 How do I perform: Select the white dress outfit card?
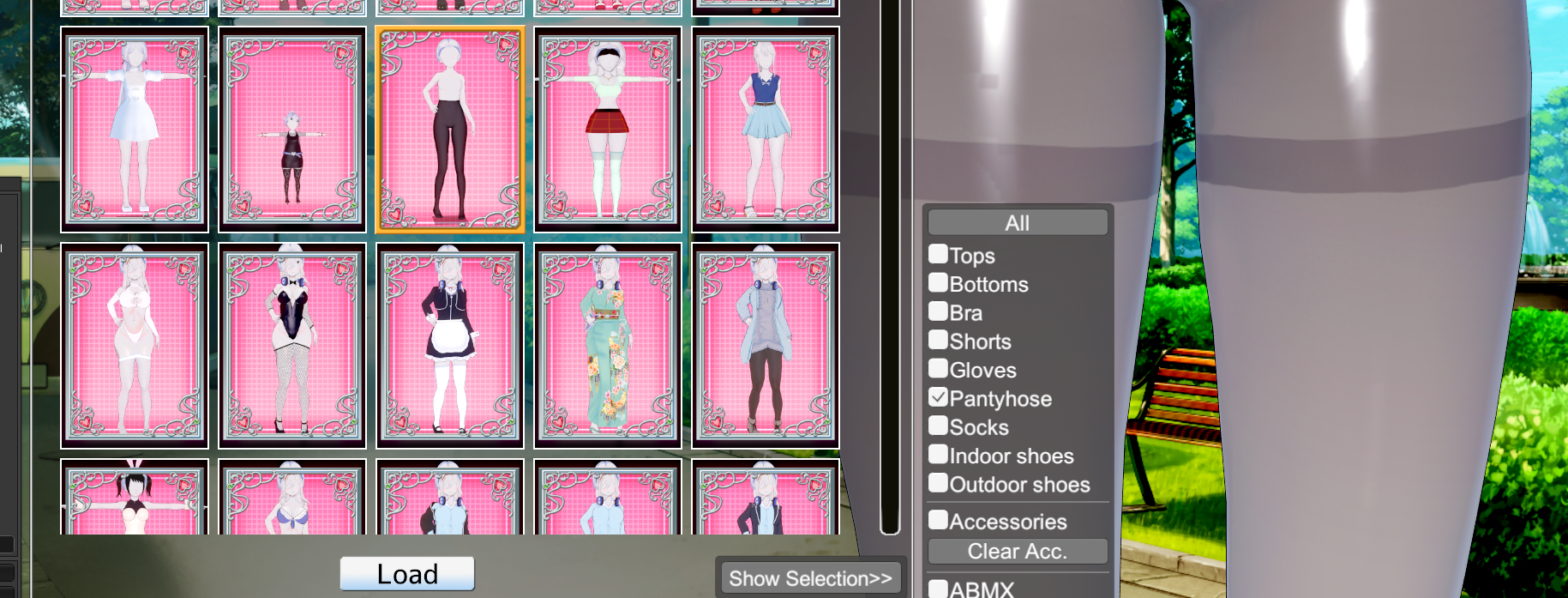coord(135,130)
